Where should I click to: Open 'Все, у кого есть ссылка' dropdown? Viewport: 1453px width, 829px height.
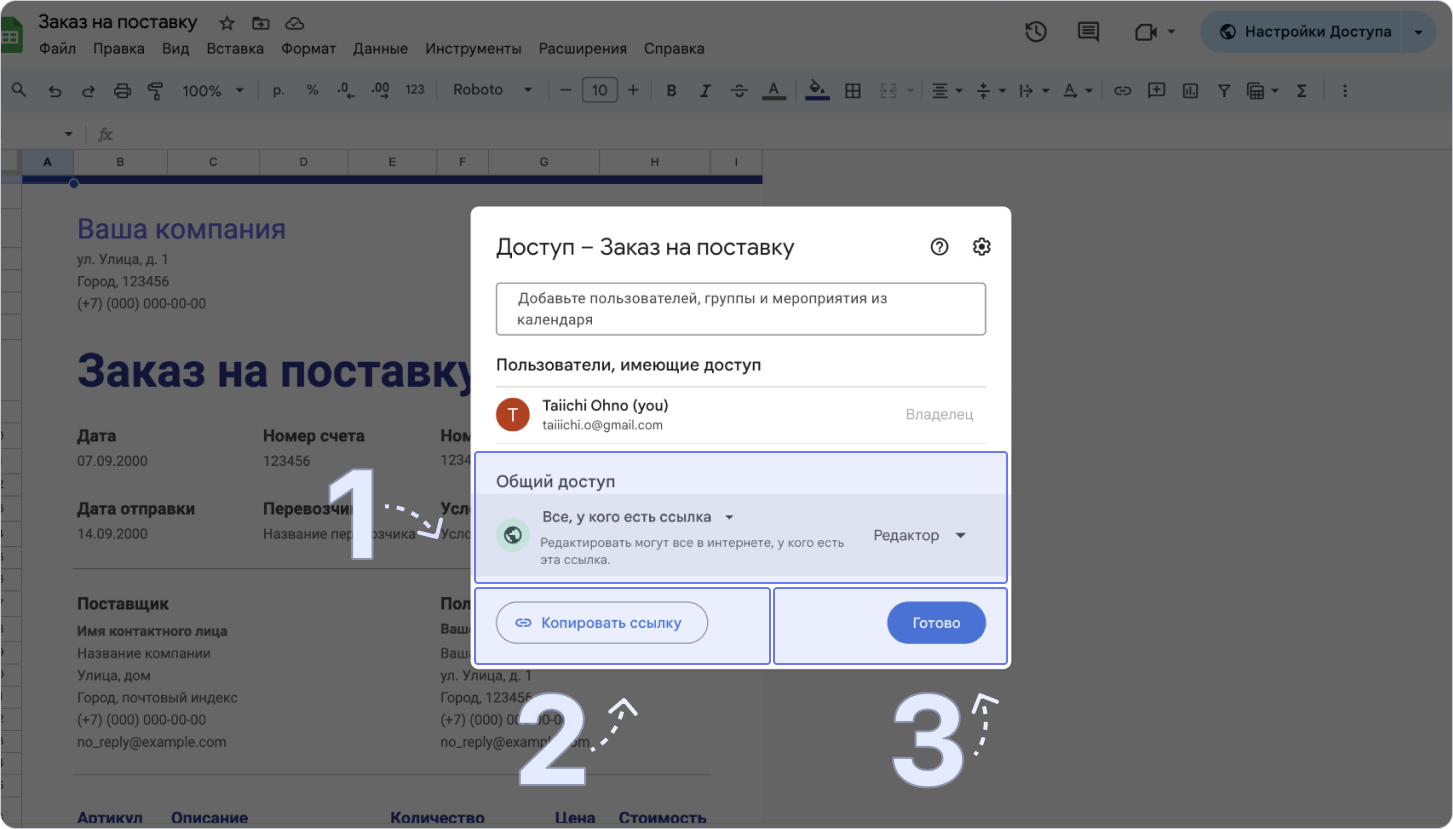638,517
